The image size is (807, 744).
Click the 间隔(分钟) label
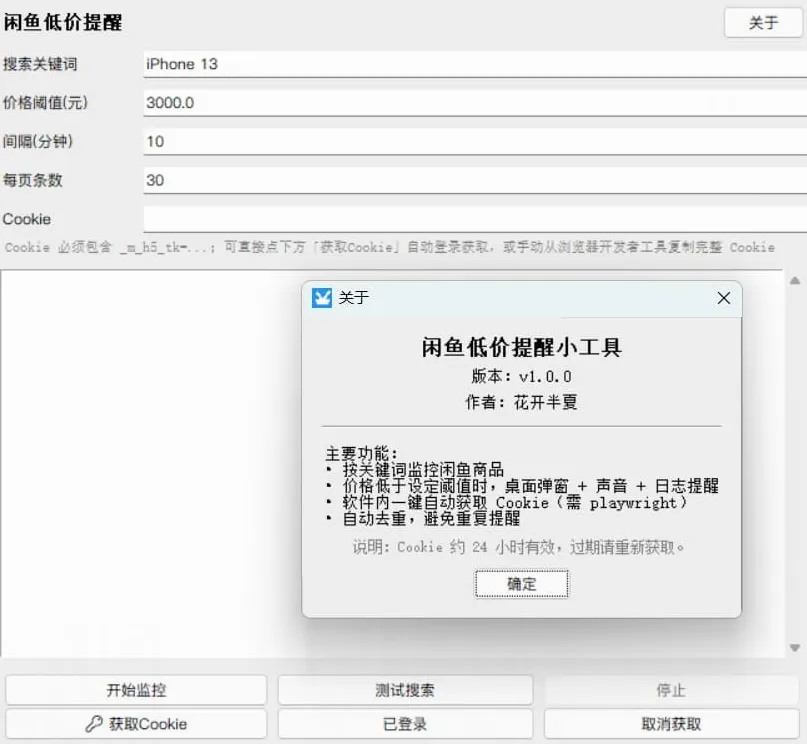point(38,141)
